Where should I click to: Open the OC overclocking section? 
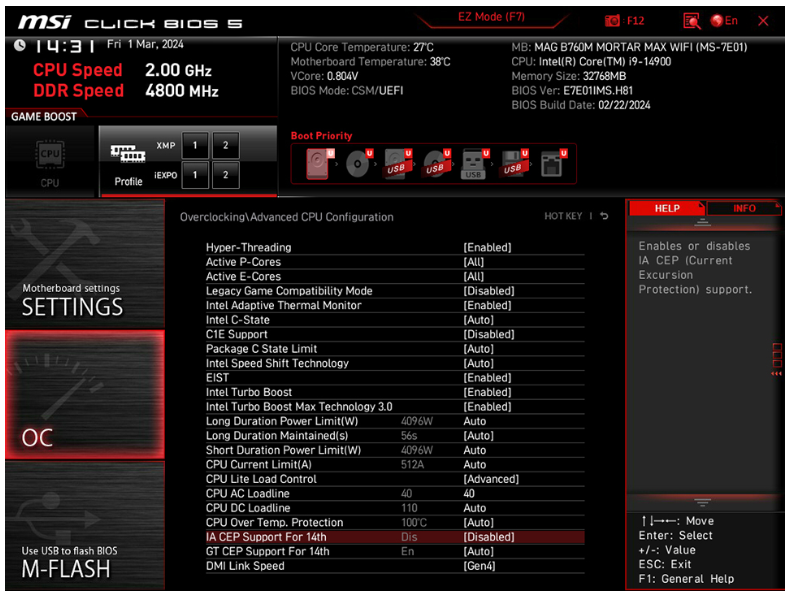[x=85, y=395]
